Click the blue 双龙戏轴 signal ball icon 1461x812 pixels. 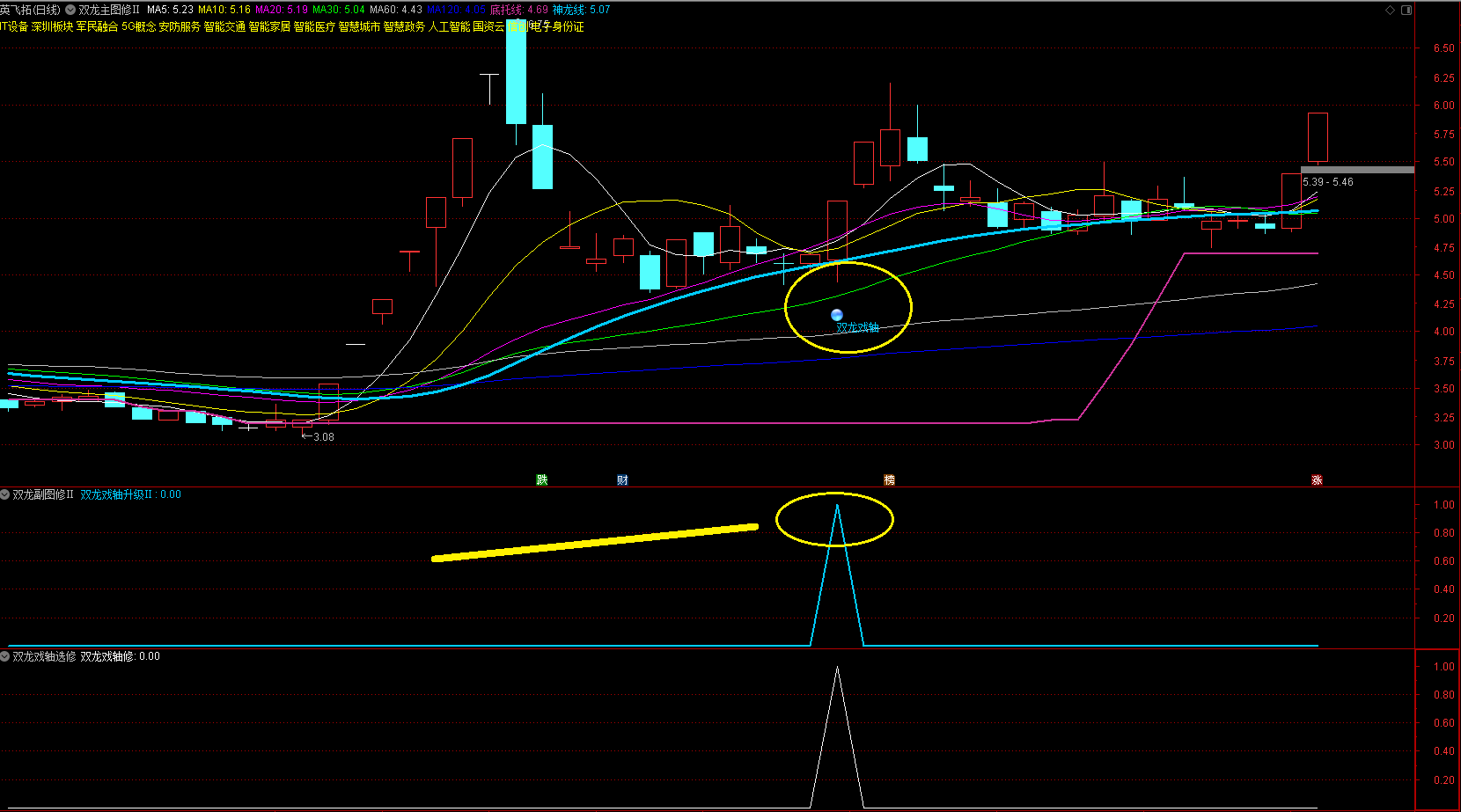(x=837, y=315)
